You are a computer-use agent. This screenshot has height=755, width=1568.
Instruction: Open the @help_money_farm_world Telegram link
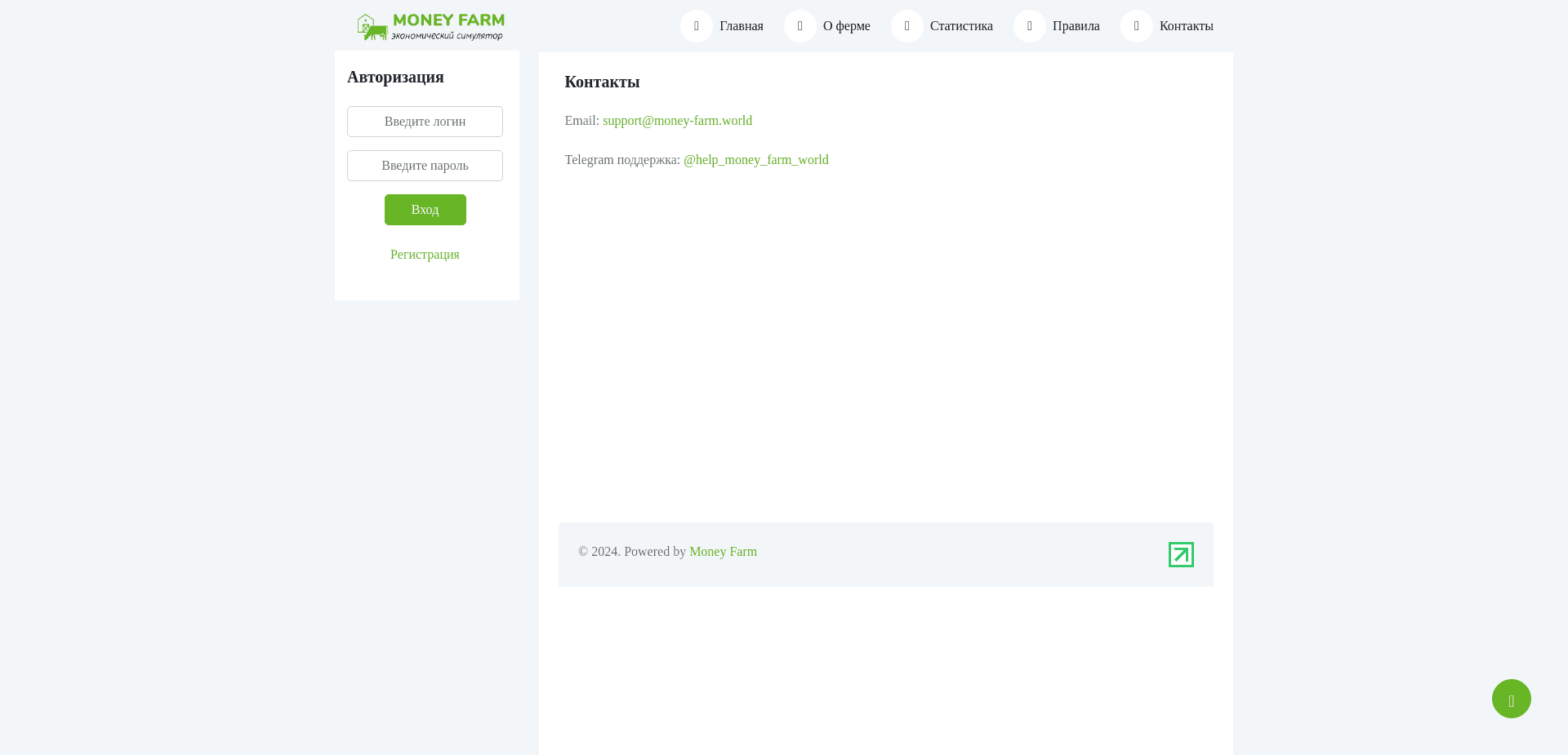[755, 160]
